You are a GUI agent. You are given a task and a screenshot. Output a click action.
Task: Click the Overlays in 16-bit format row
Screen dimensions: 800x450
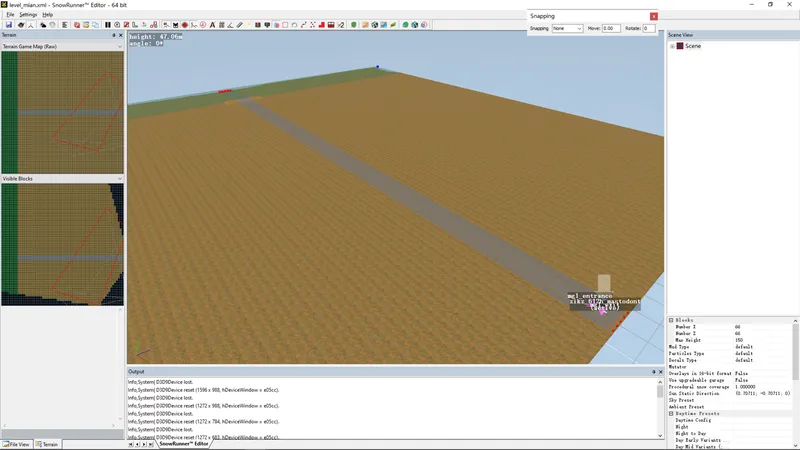pyautogui.click(x=730, y=373)
